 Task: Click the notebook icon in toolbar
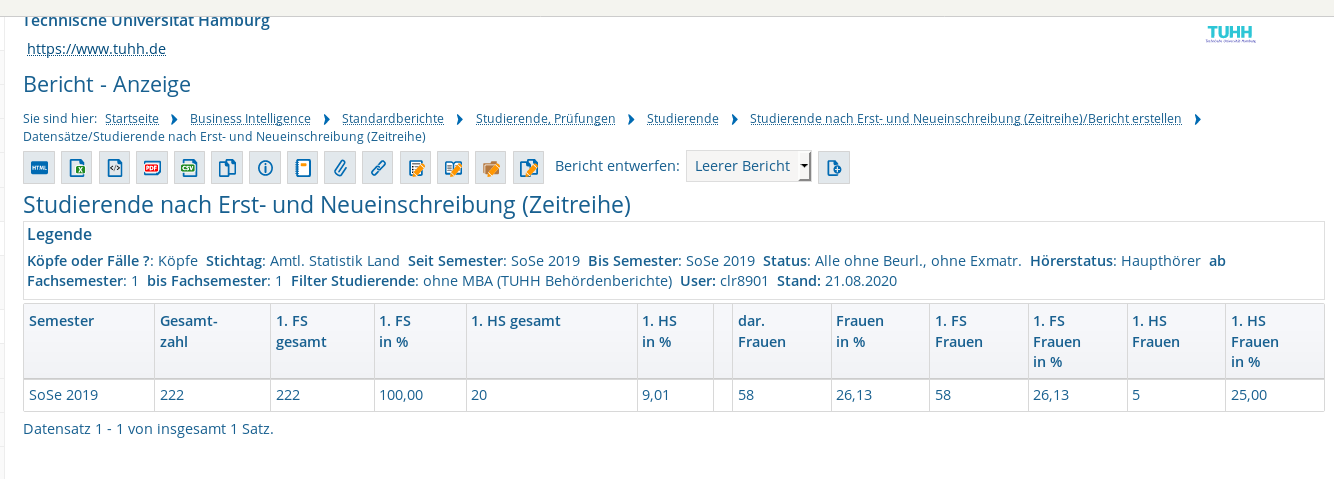pos(302,168)
